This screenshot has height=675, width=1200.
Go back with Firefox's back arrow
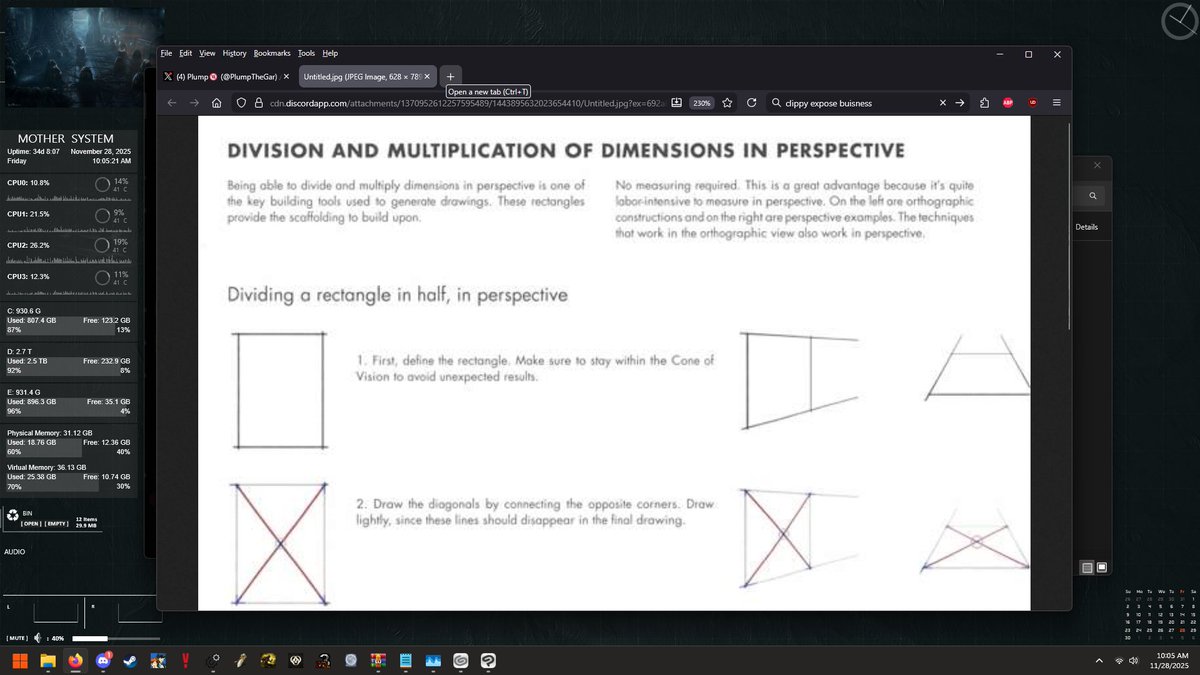(x=172, y=102)
